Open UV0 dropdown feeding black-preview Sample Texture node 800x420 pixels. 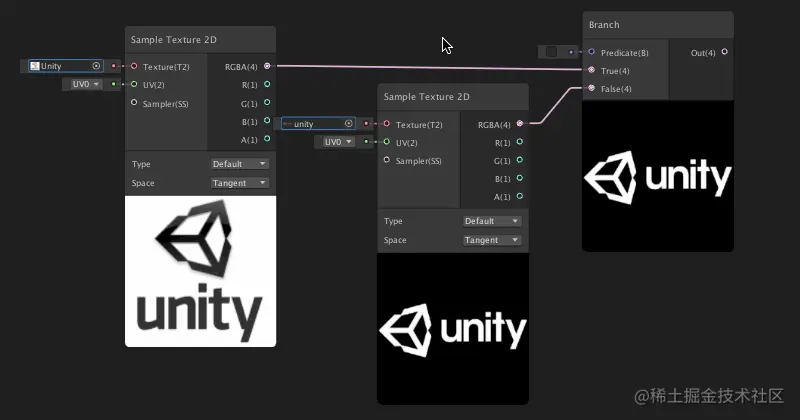[x=338, y=142]
